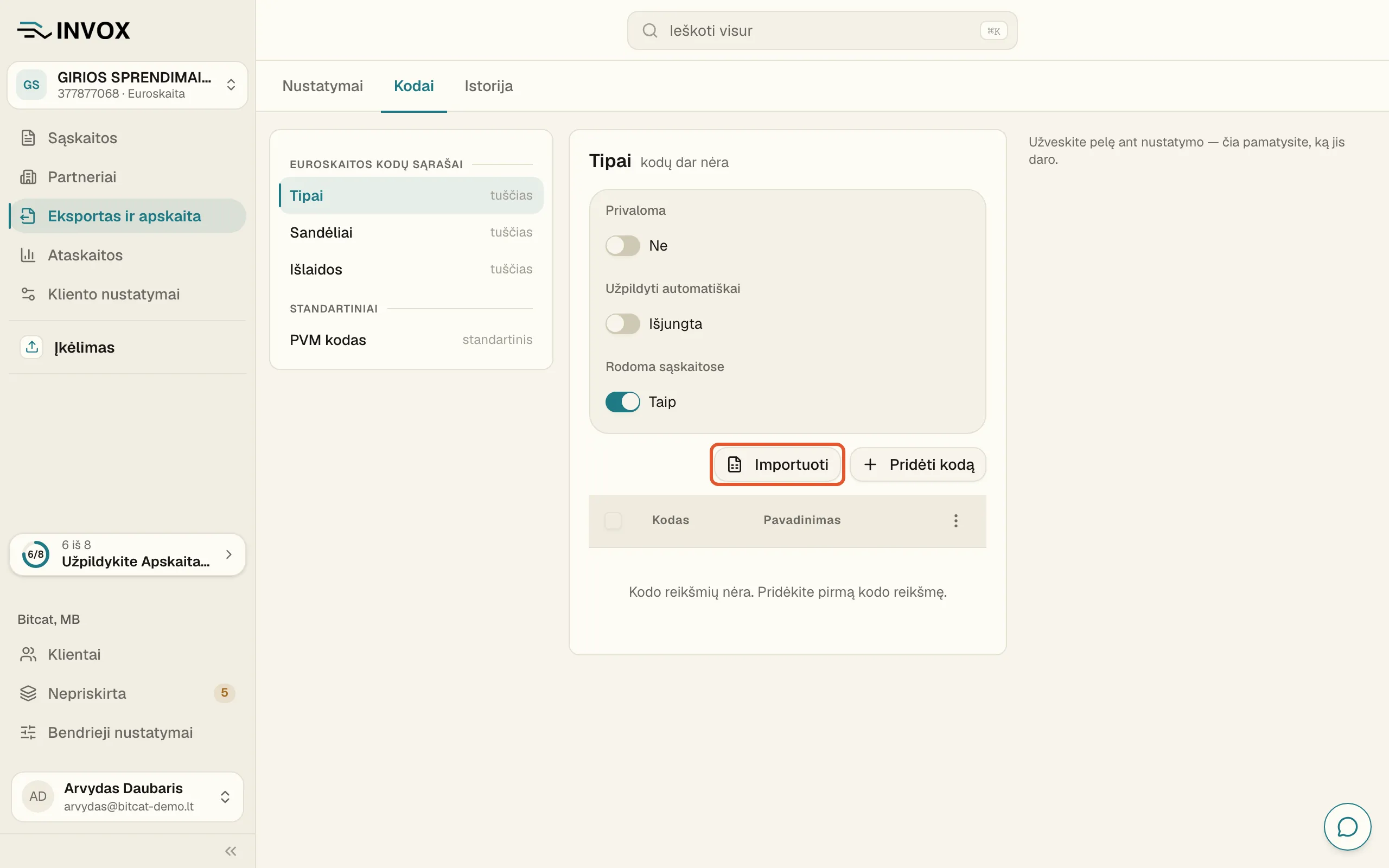Toggle the Privaloma switch
This screenshot has height=868, width=1389.
click(623, 246)
